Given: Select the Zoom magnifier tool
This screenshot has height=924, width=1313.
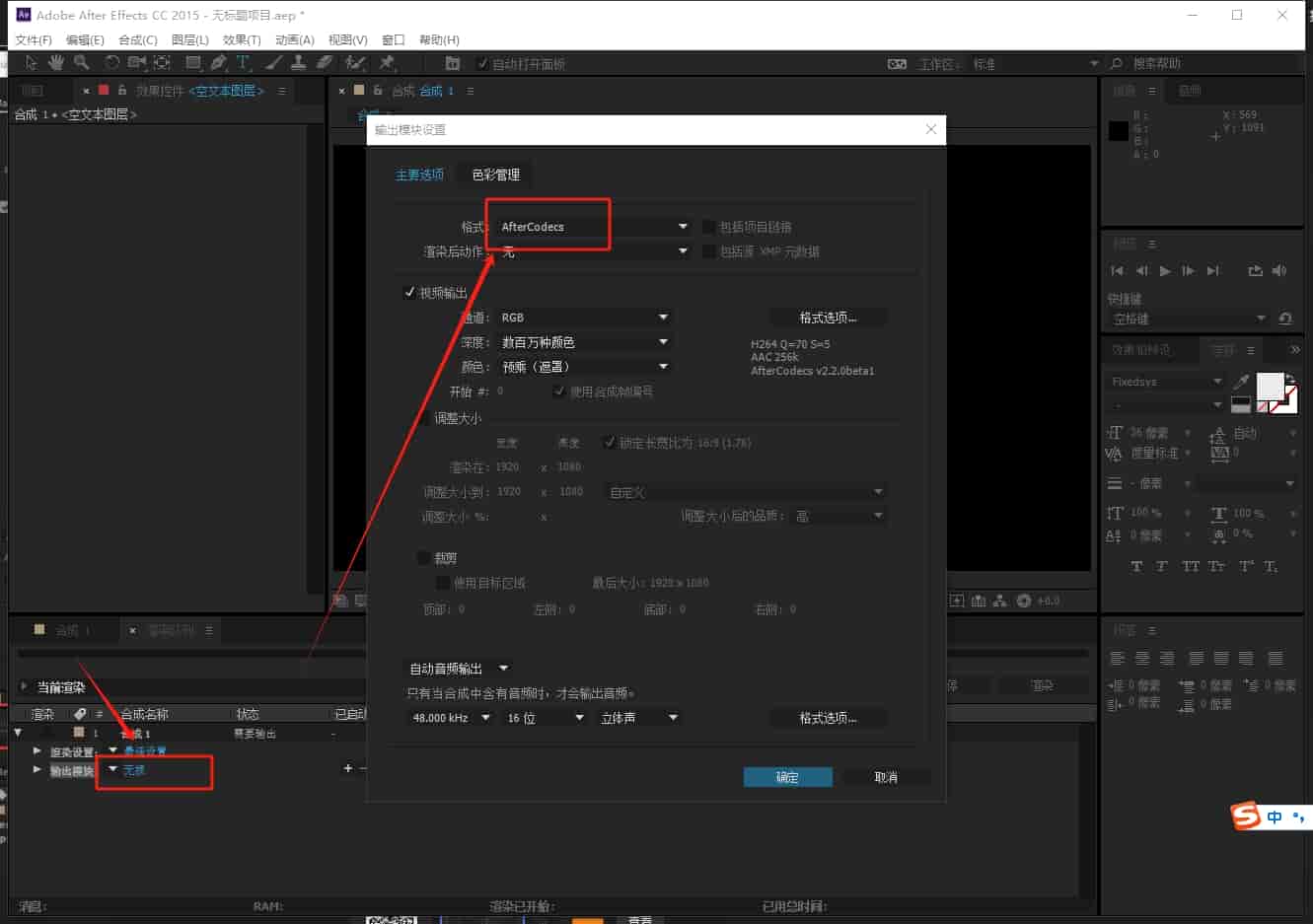Looking at the screenshot, I should pyautogui.click(x=81, y=63).
